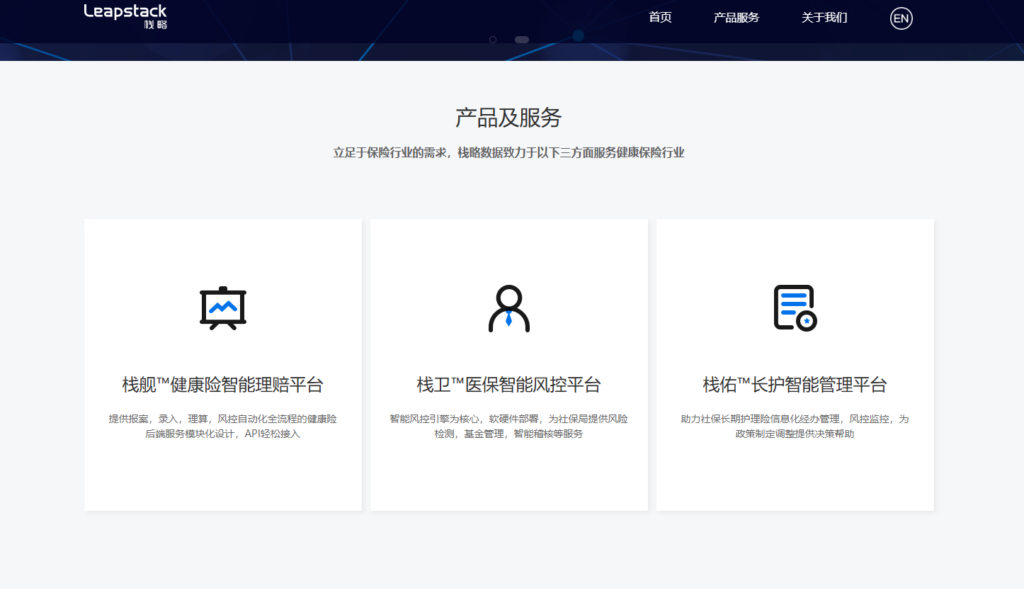Click the presentation chart icon for 栈舰

(223, 308)
